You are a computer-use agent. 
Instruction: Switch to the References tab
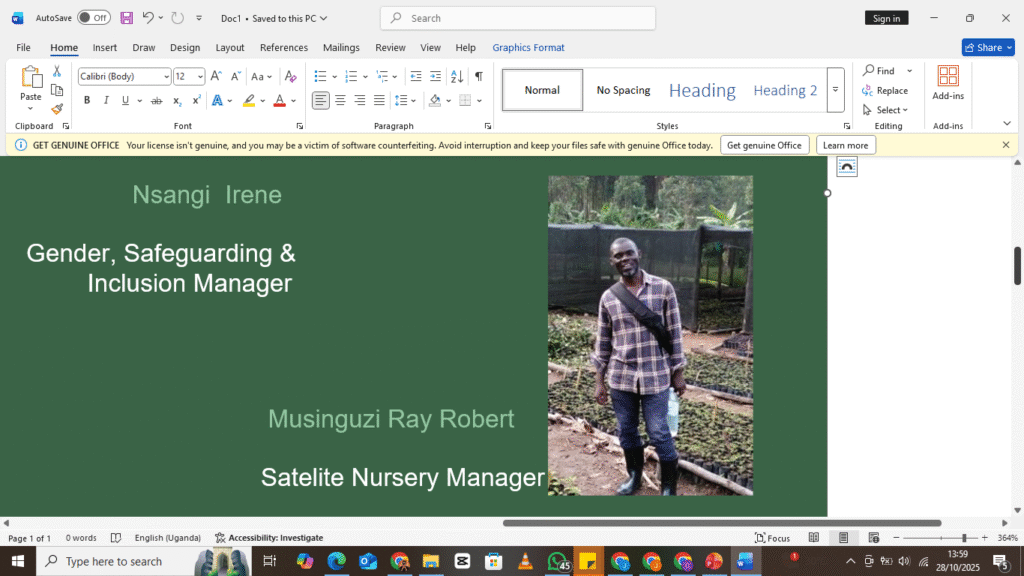point(284,47)
